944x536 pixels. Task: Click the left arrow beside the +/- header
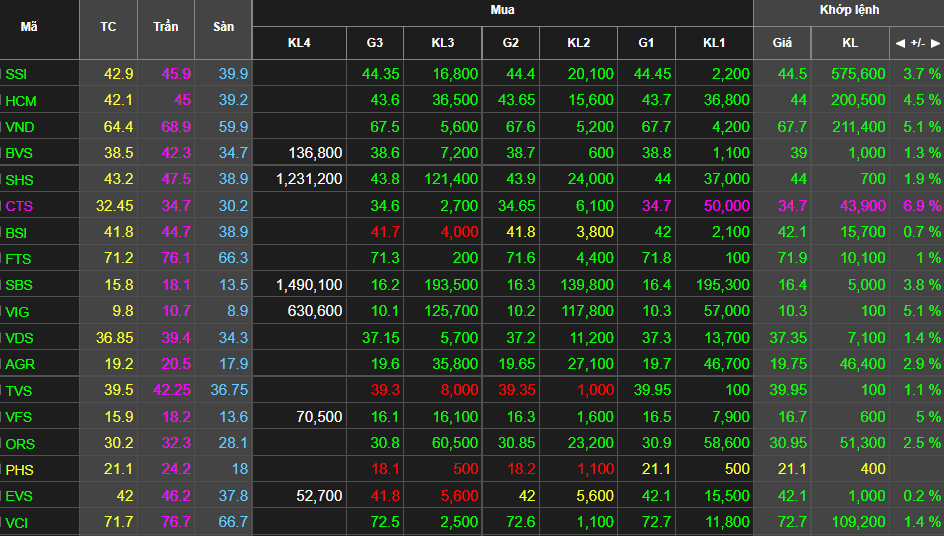tap(900, 43)
